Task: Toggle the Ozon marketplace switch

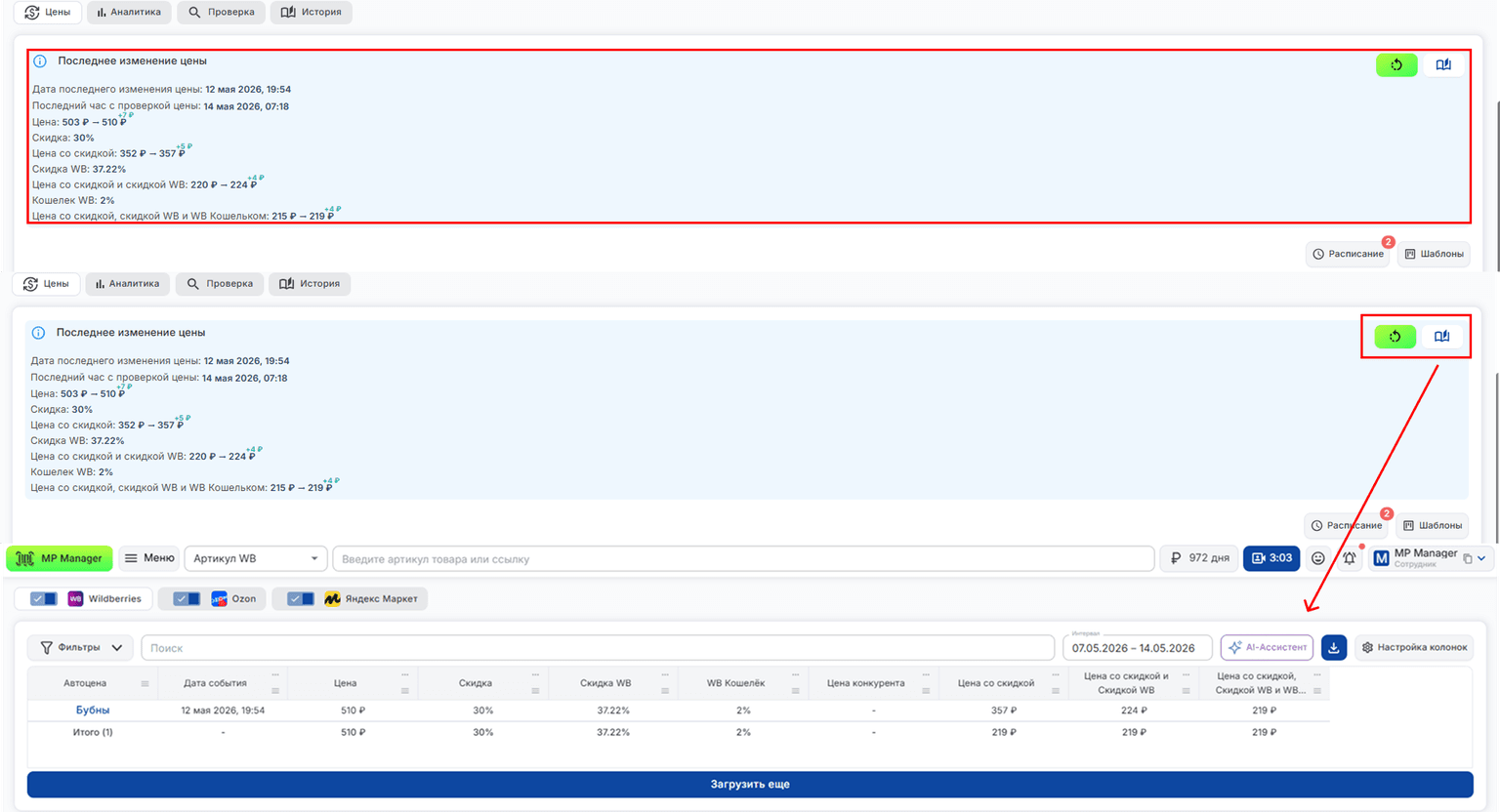Action: (187, 598)
